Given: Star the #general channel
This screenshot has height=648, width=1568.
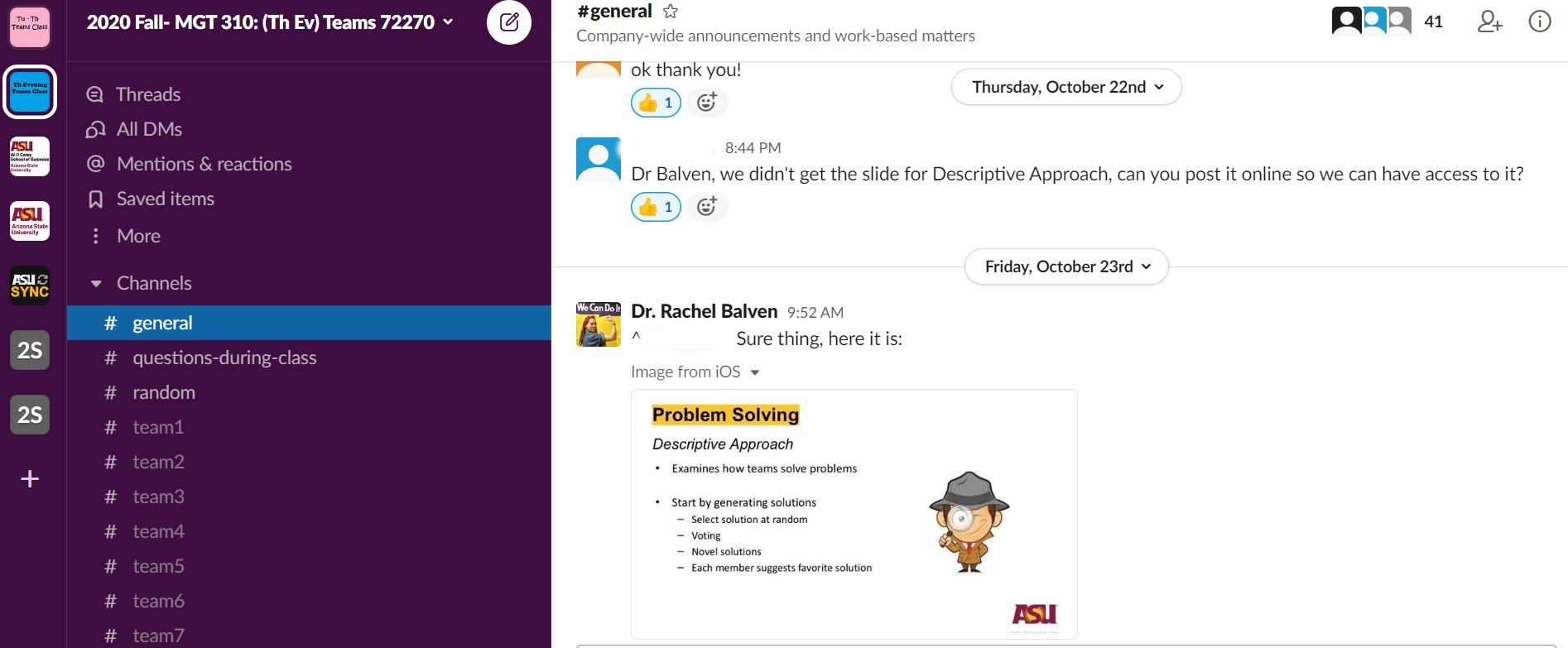Looking at the screenshot, I should 671,12.
